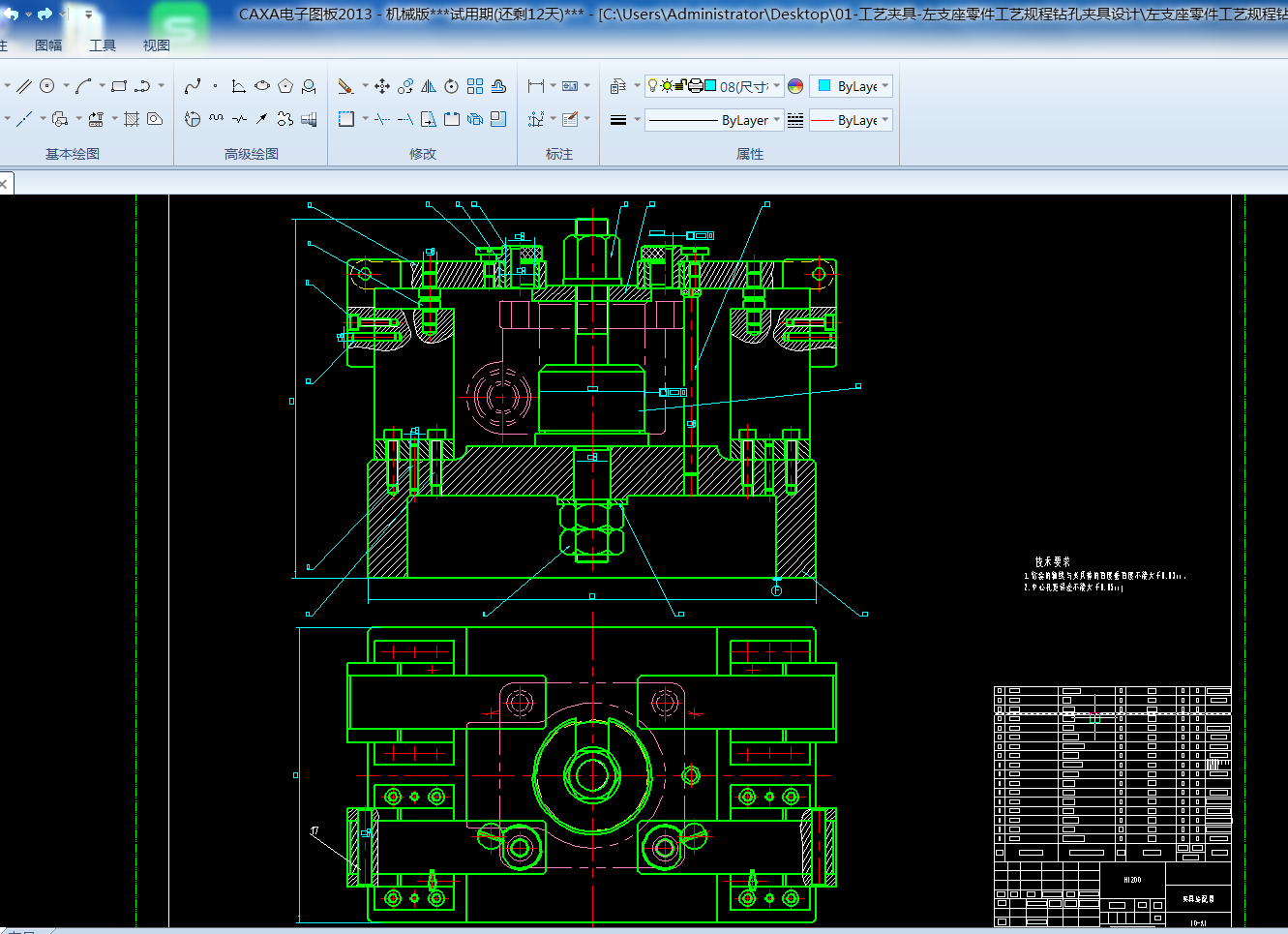Select the spline curve tool
The image size is (1288, 934).
pyautogui.click(x=193, y=86)
